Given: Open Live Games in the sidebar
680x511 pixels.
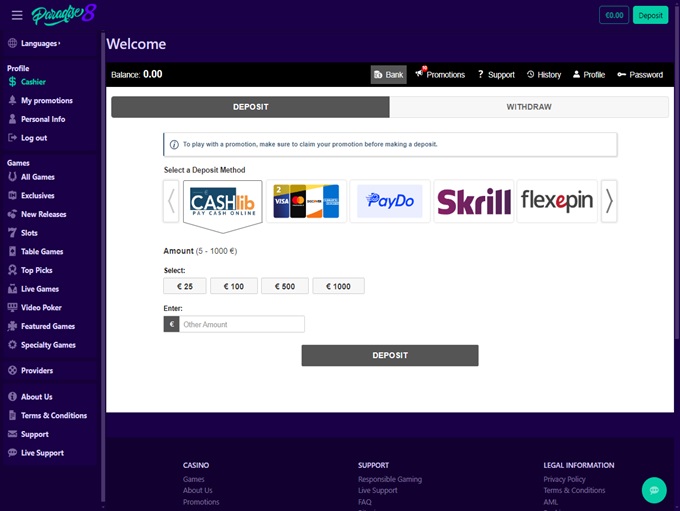Looking at the screenshot, I should pos(40,289).
